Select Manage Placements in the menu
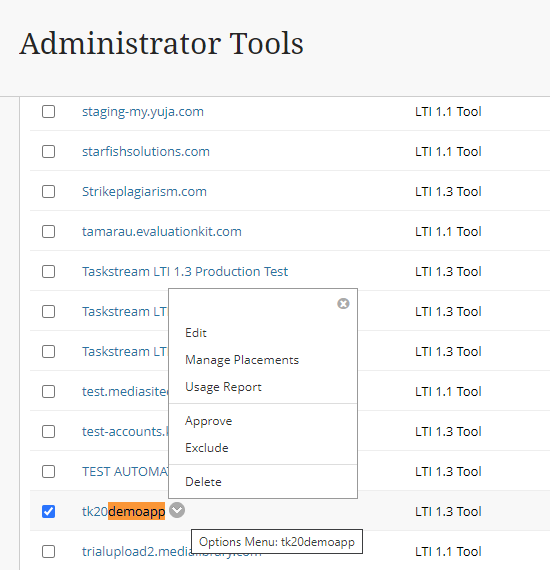The image size is (550, 570). tap(242, 360)
